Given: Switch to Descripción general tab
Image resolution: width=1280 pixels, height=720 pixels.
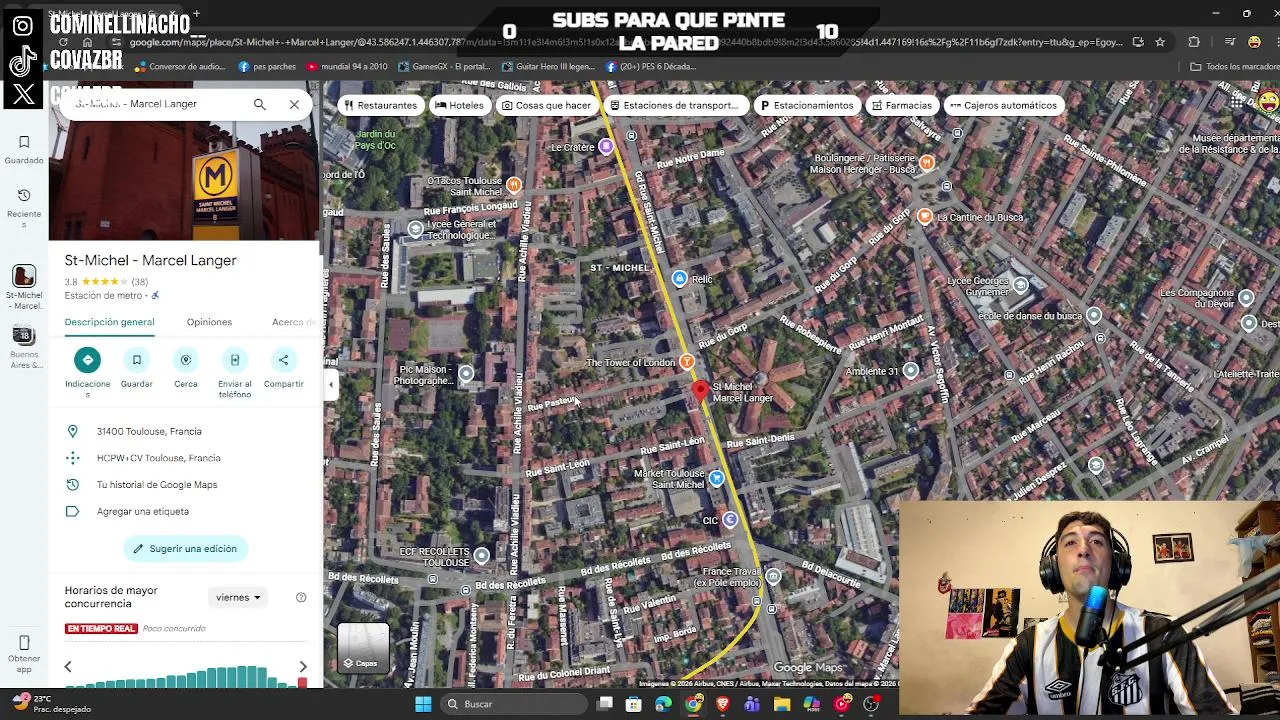Looking at the screenshot, I should (109, 322).
